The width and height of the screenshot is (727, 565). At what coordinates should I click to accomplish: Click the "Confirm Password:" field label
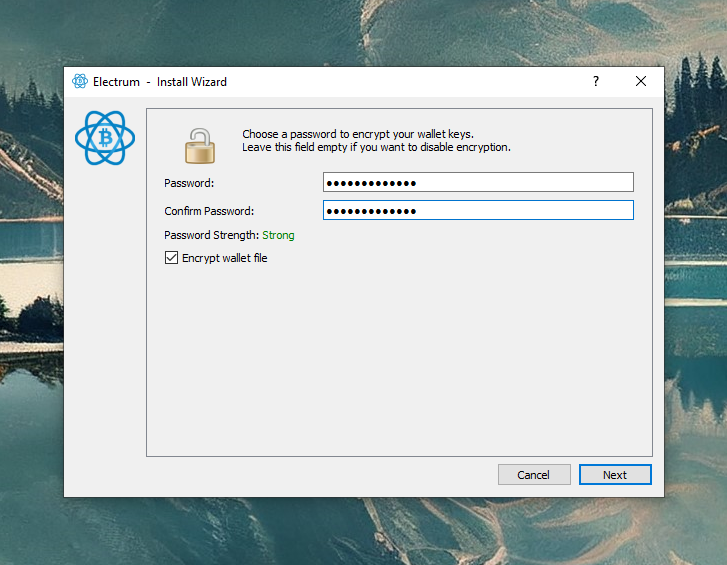coord(209,211)
